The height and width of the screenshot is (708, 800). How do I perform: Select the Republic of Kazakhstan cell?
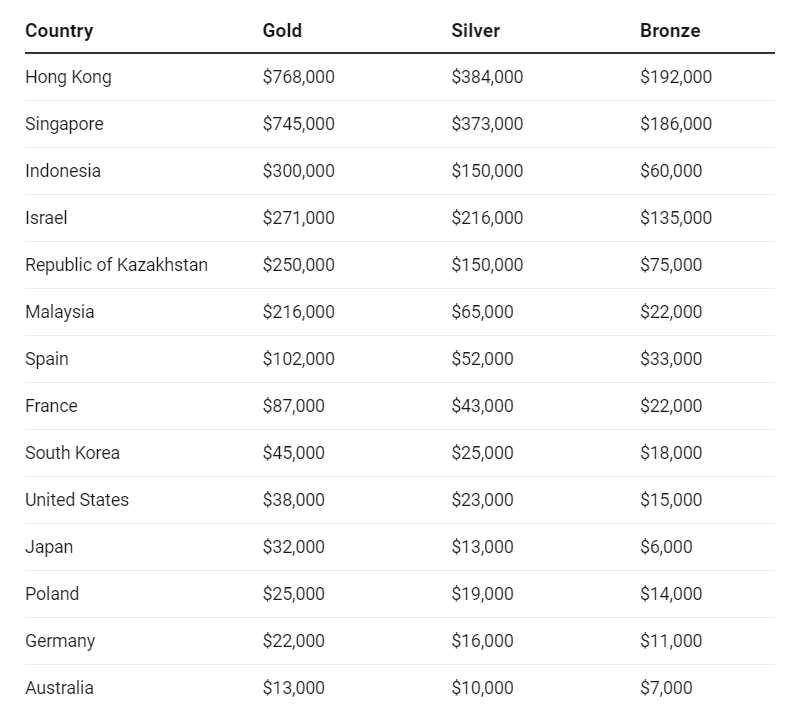coord(116,265)
